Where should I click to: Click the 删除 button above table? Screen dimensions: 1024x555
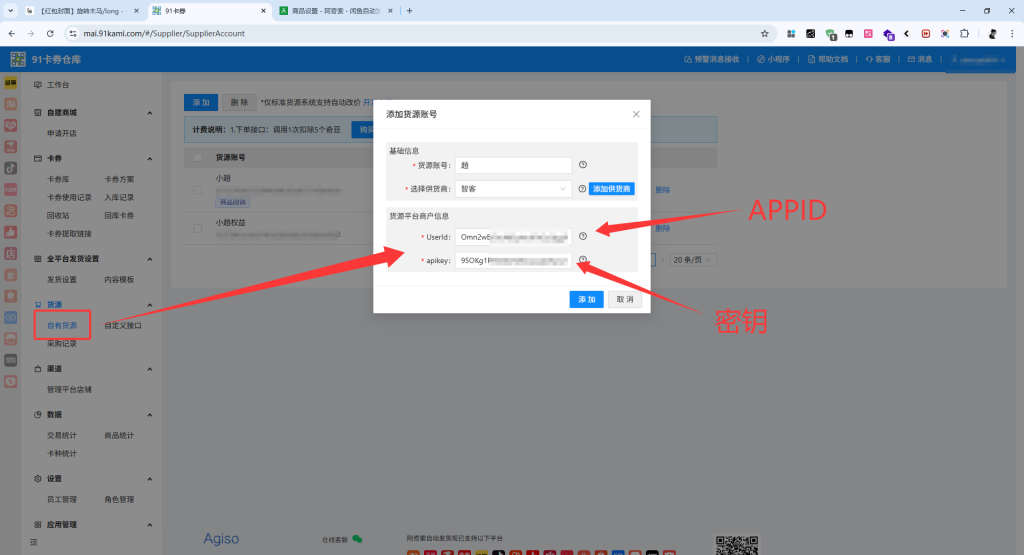point(239,103)
